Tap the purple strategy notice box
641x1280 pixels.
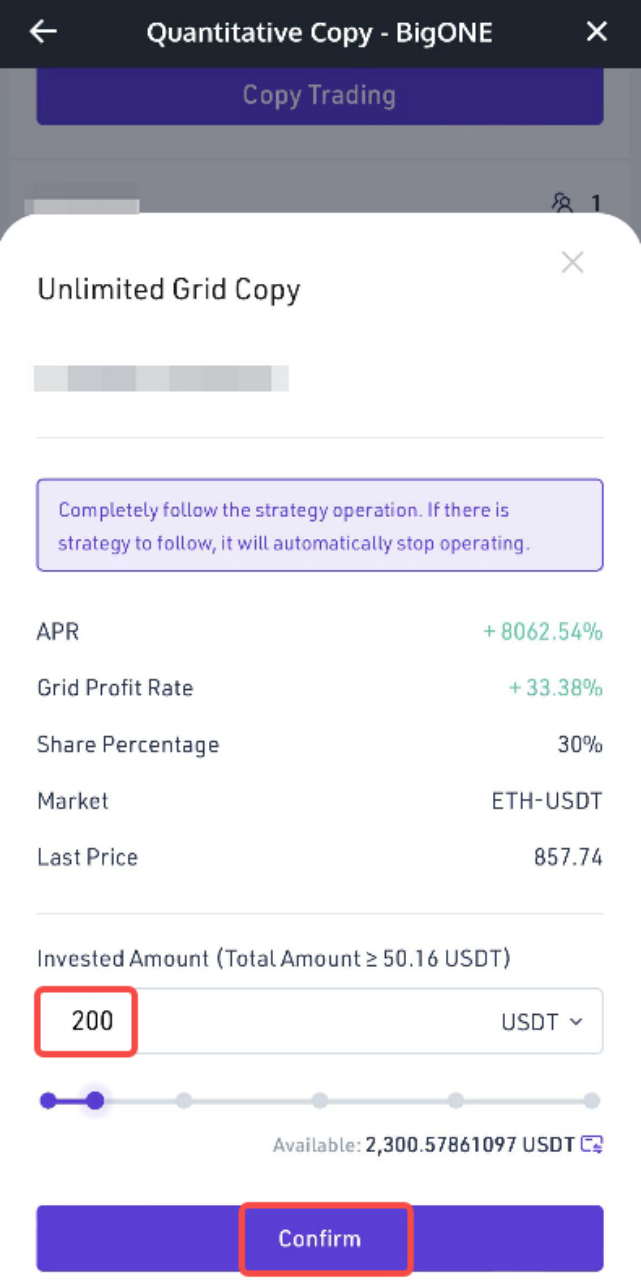point(319,525)
